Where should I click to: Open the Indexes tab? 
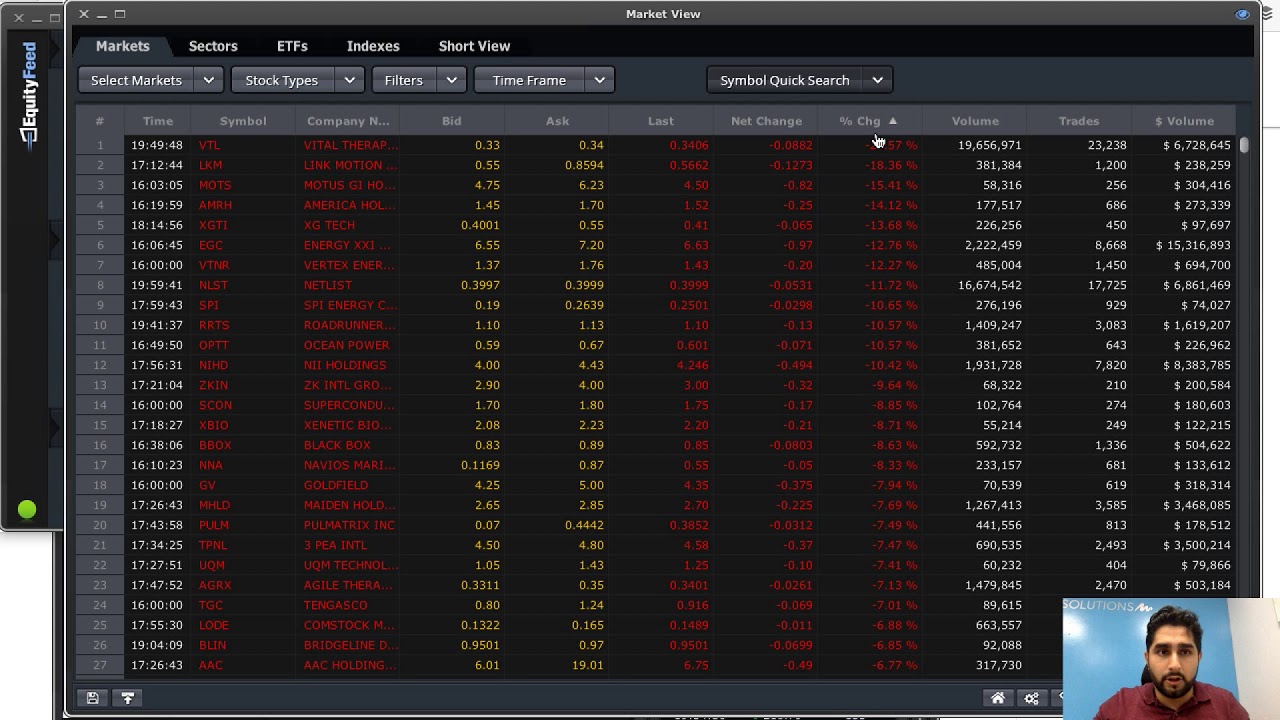373,46
